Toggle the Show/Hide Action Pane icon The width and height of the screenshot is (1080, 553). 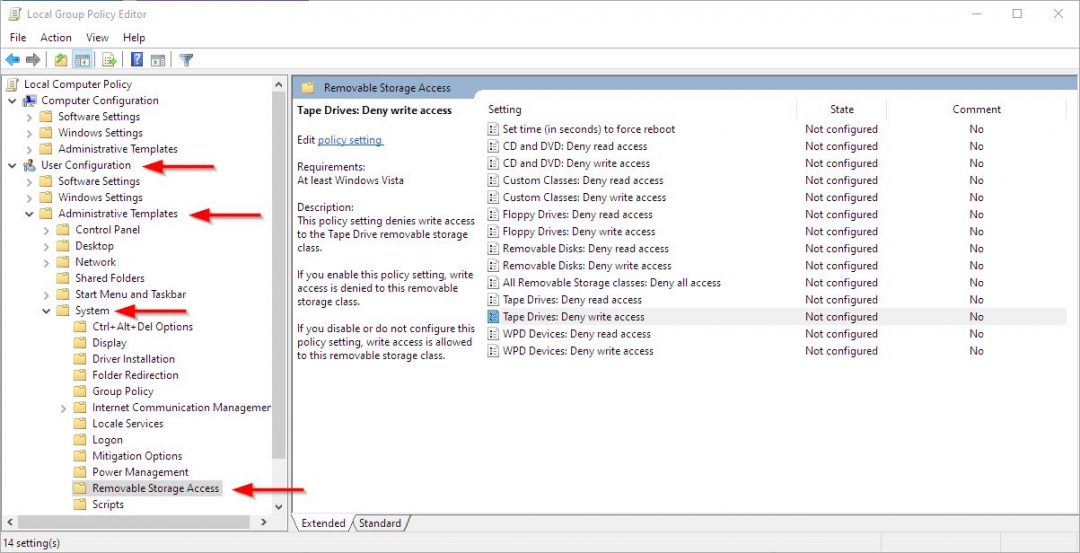[158, 60]
